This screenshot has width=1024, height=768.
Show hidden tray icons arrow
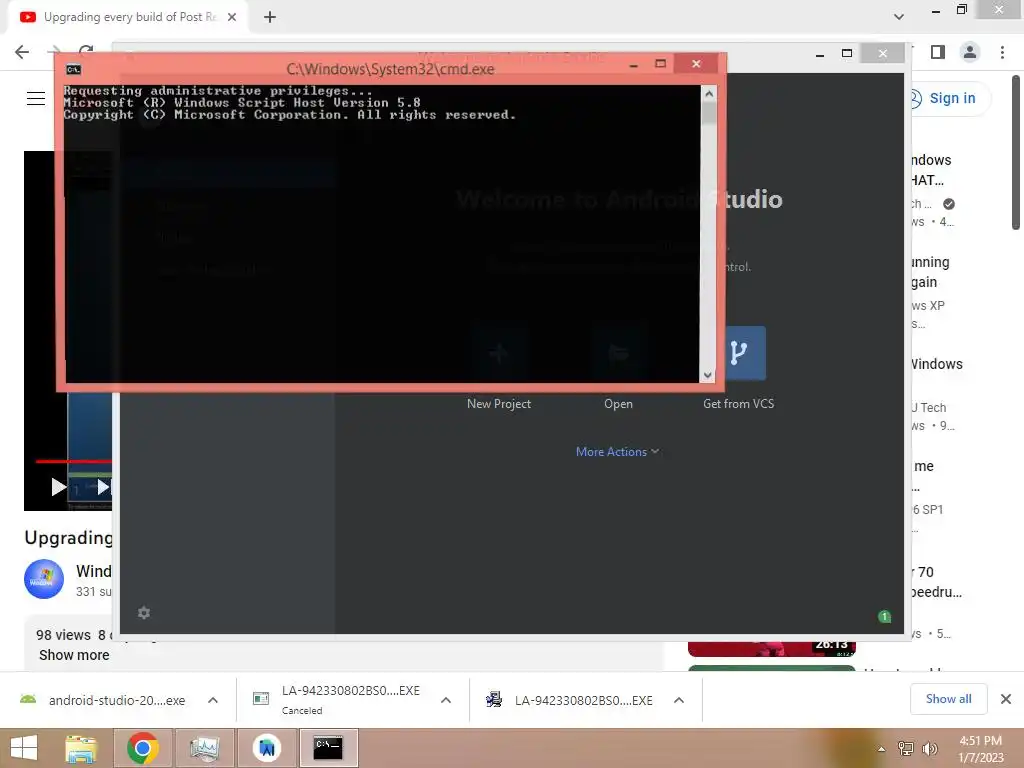click(882, 748)
